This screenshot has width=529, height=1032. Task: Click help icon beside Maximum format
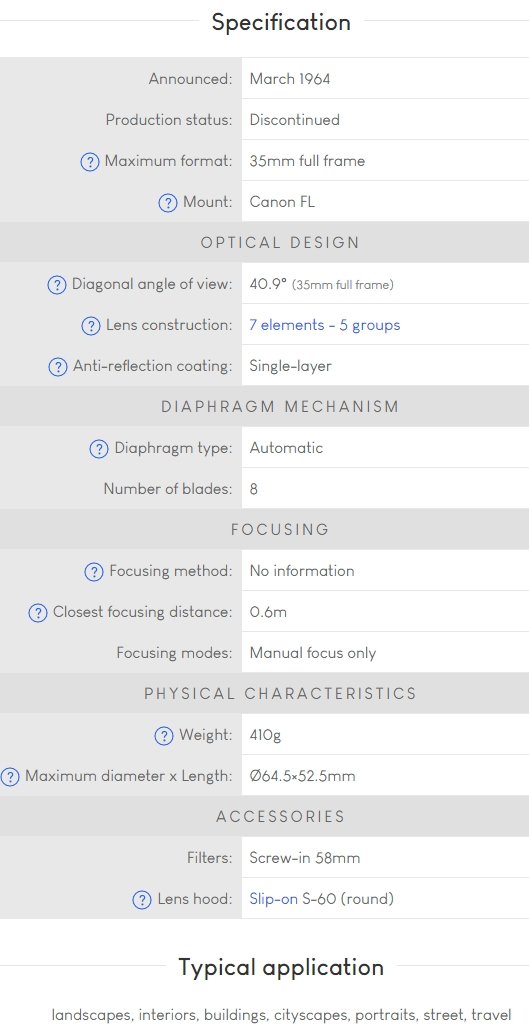tap(89, 161)
